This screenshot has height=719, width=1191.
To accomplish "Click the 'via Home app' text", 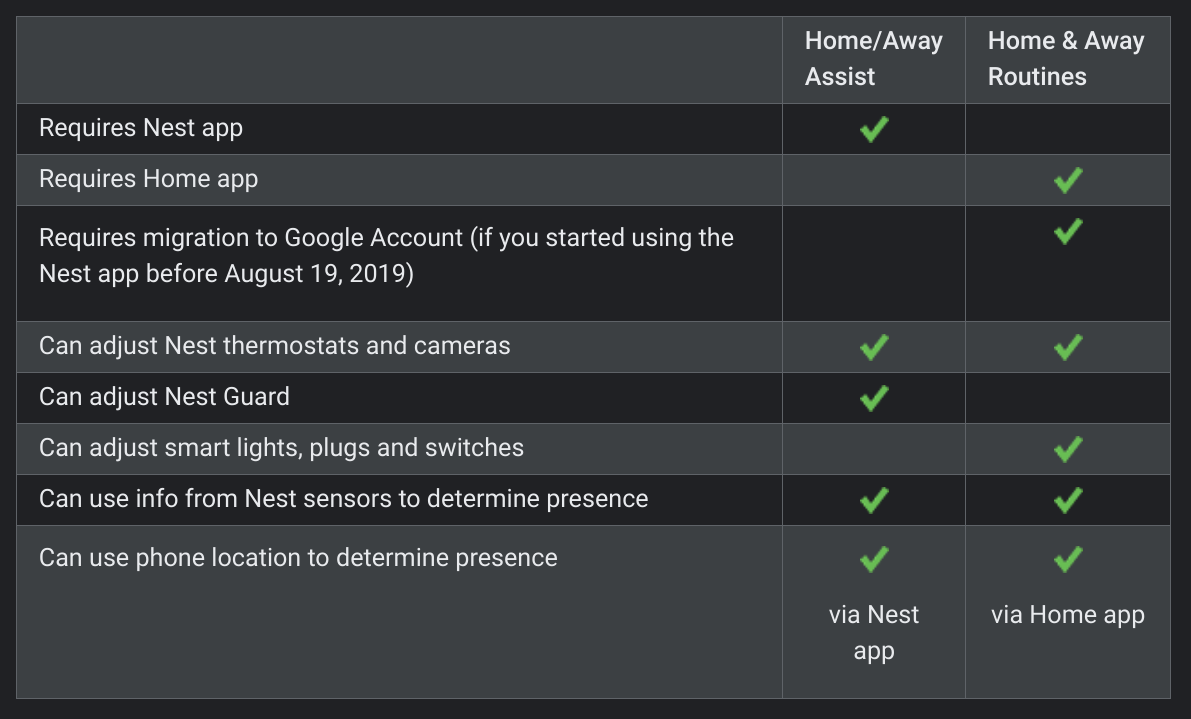I will pyautogui.click(x=1067, y=615).
